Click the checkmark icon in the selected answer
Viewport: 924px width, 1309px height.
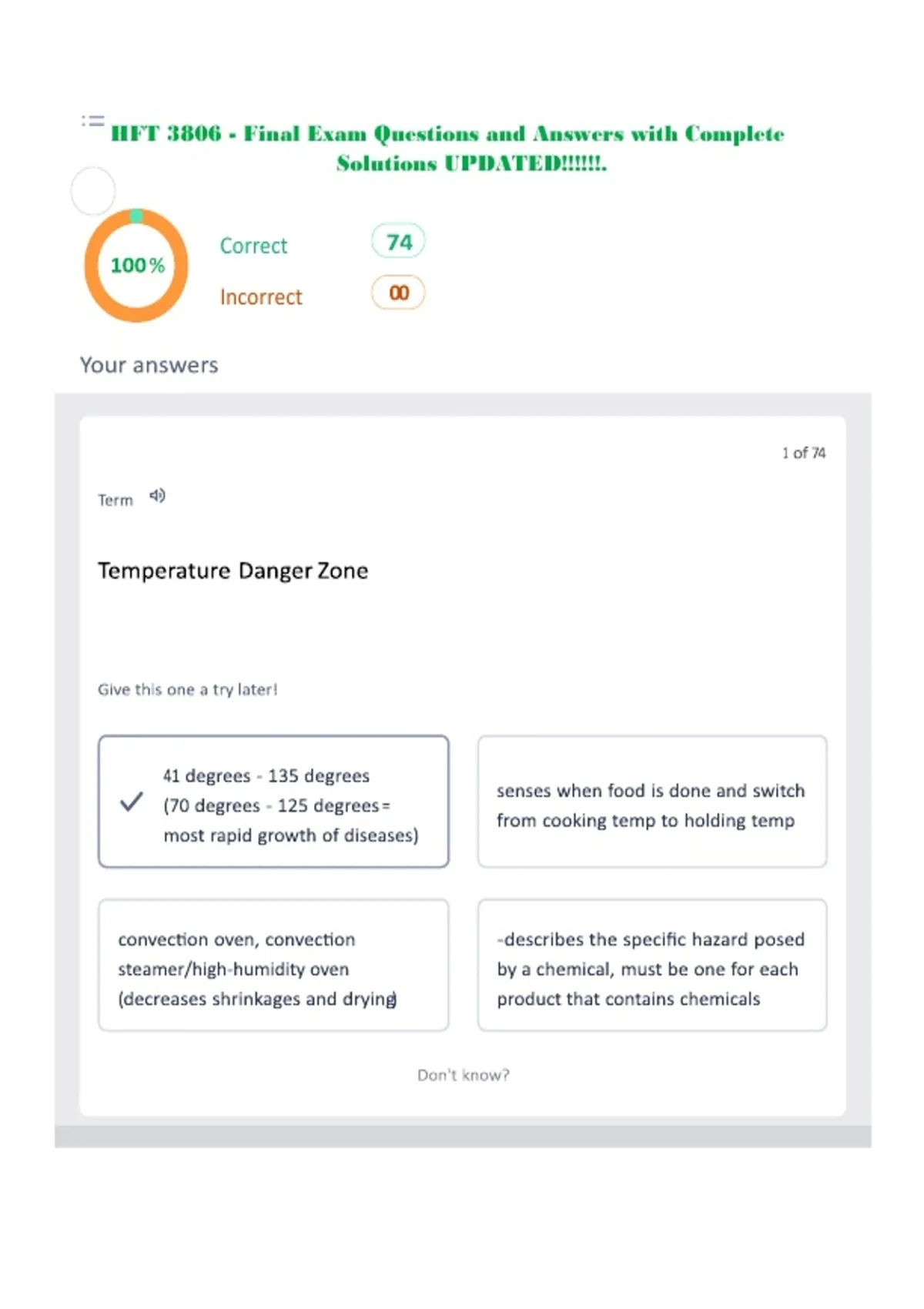pos(132,802)
